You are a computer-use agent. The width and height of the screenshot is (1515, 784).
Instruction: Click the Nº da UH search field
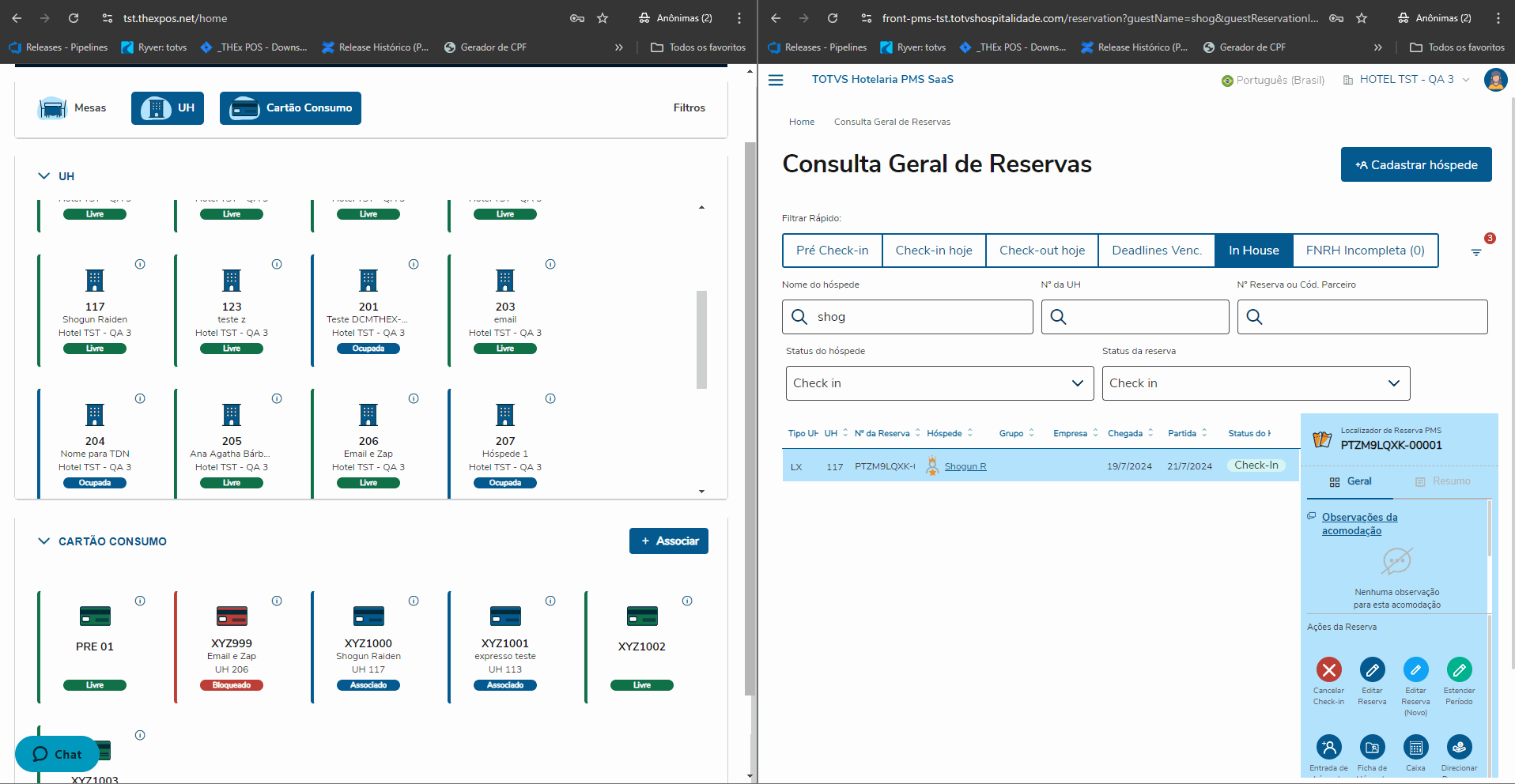click(x=1135, y=317)
